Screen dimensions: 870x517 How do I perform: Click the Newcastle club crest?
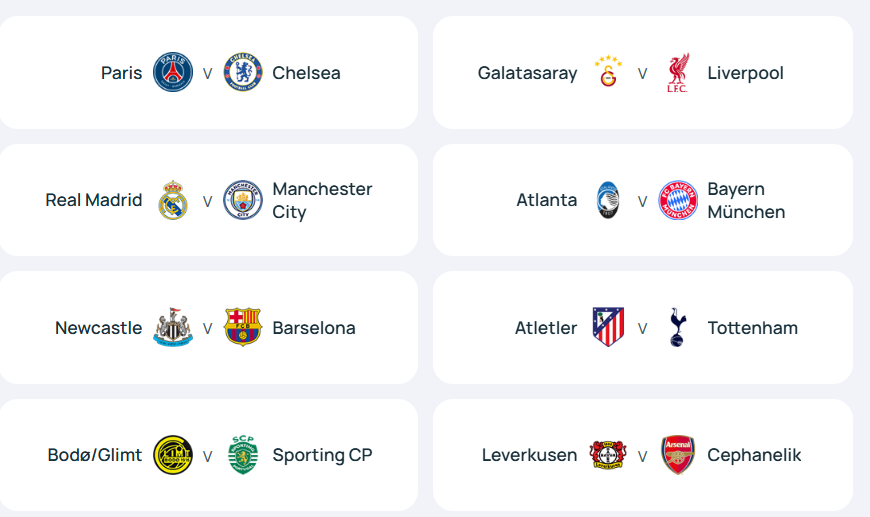(x=173, y=328)
